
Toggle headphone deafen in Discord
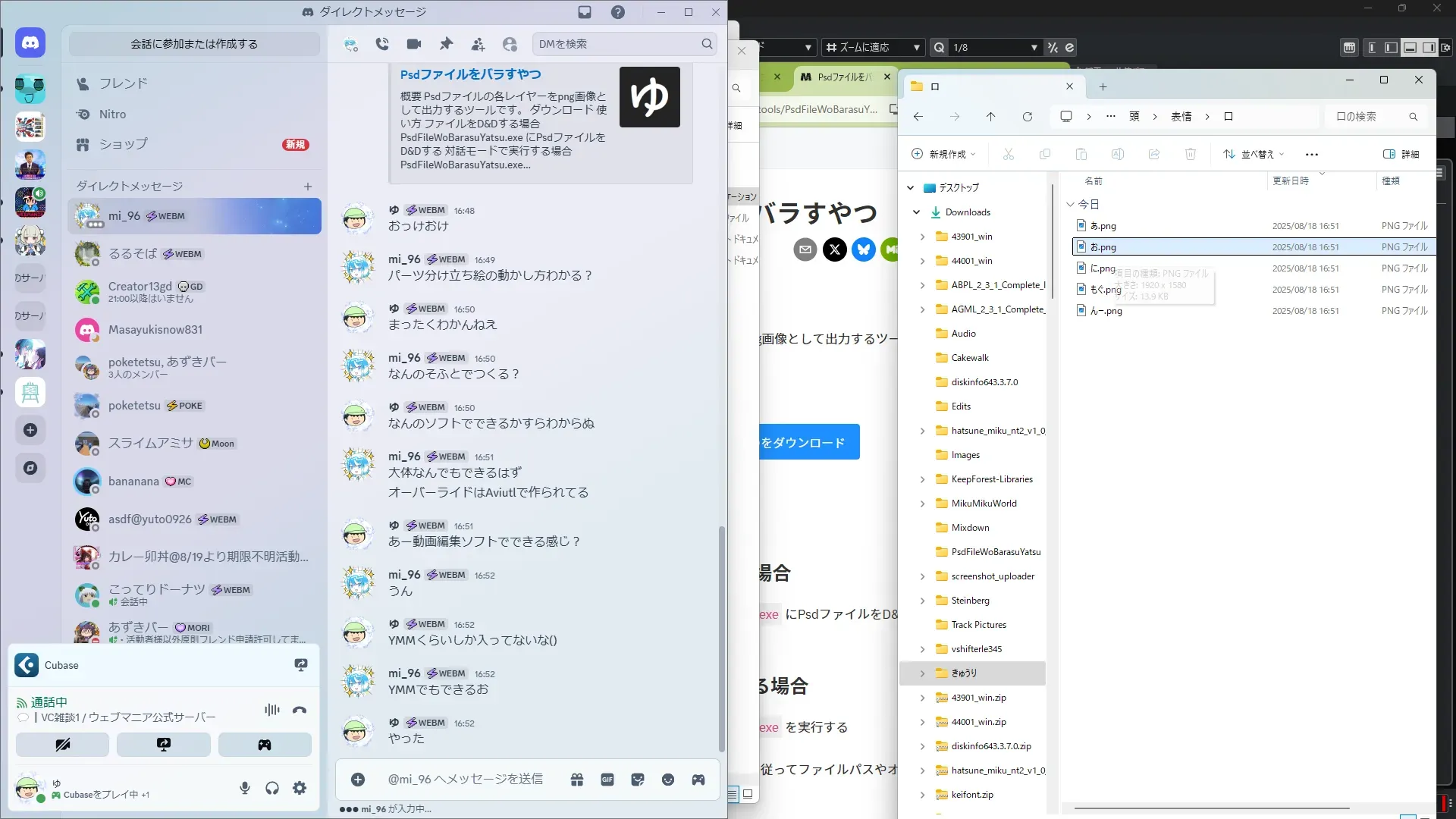(272, 788)
